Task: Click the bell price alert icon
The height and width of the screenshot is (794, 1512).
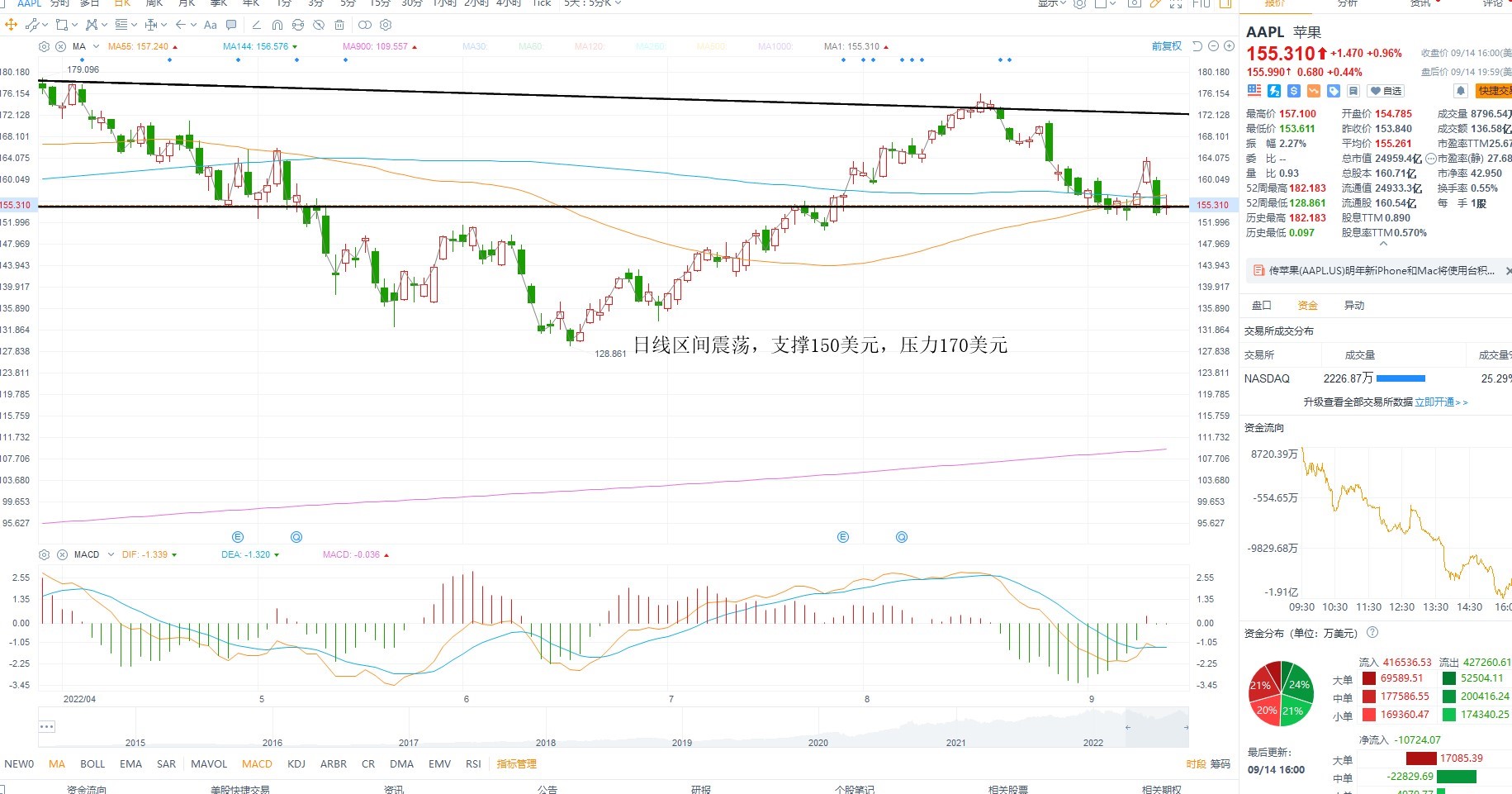Action: tap(1461, 91)
